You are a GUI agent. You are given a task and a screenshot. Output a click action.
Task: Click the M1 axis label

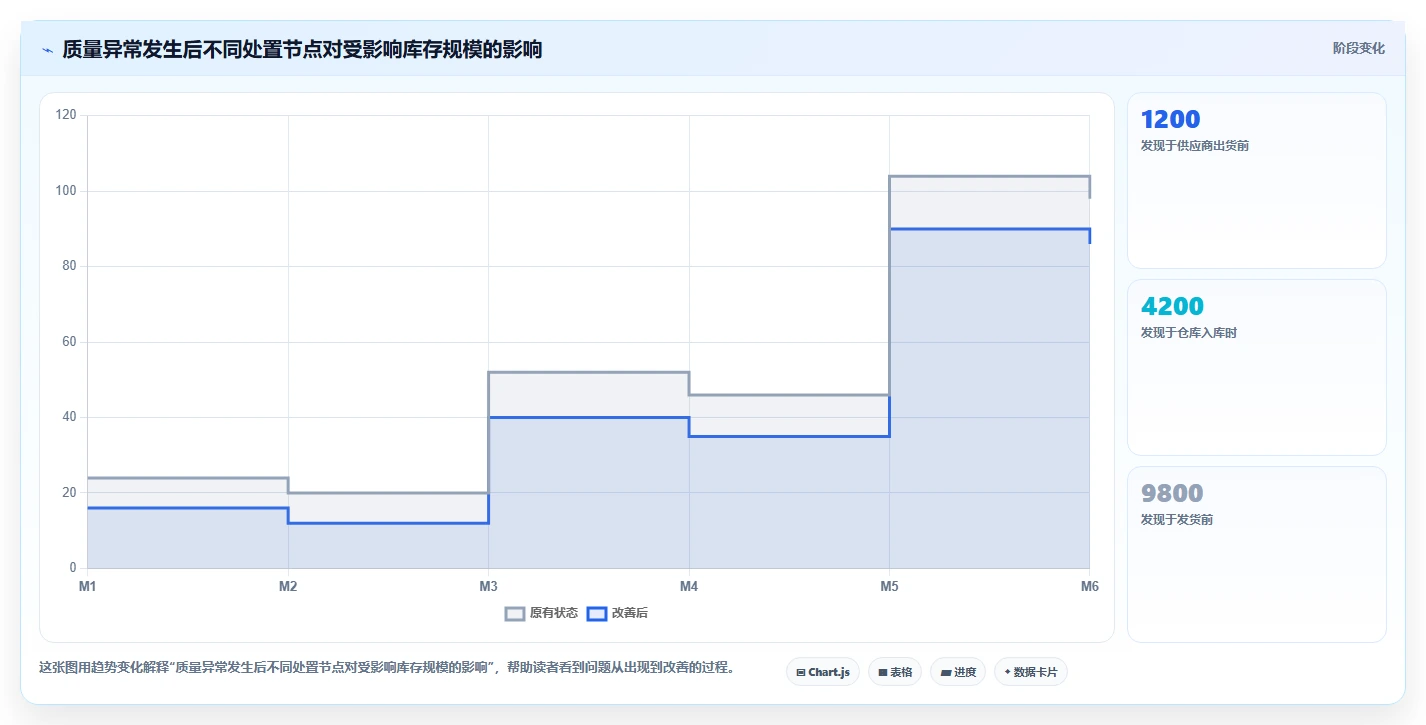coord(88,587)
